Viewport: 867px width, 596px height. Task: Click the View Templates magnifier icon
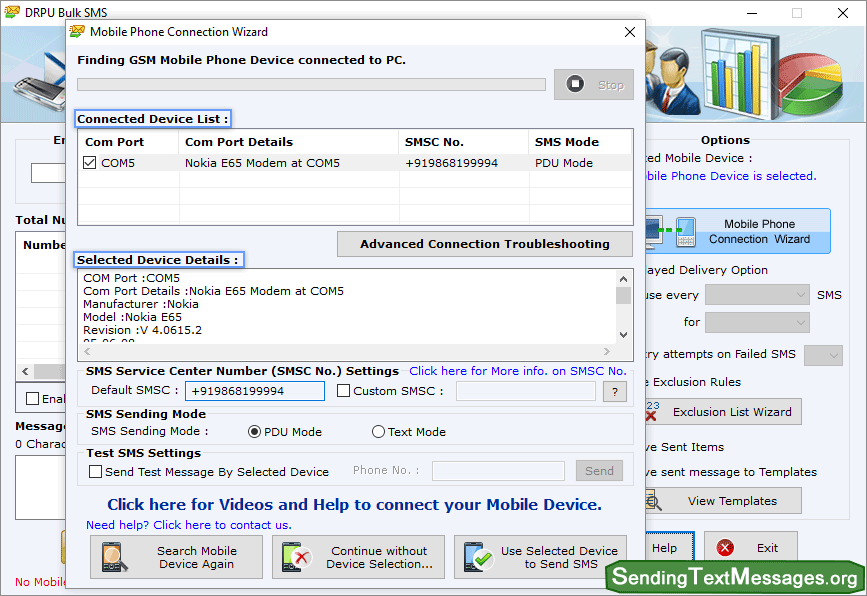[654, 501]
